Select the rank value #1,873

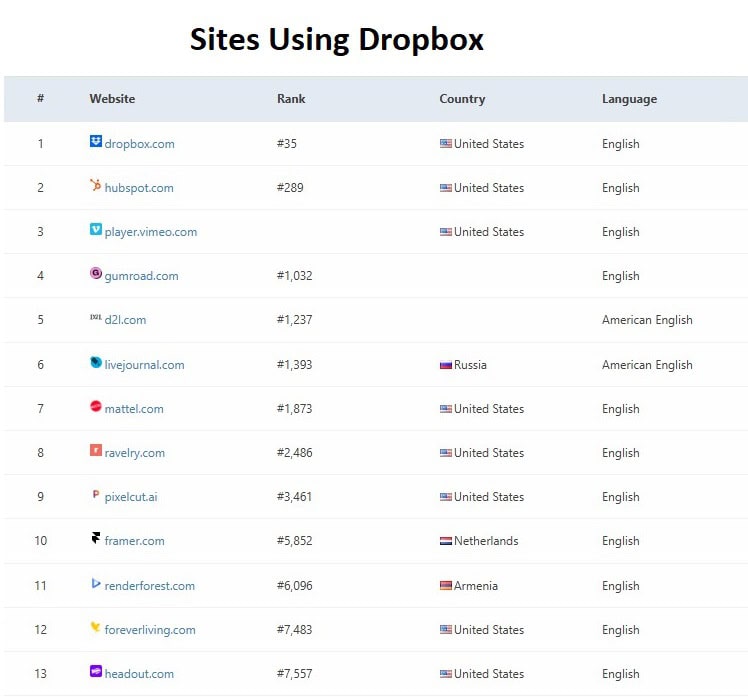pos(294,409)
